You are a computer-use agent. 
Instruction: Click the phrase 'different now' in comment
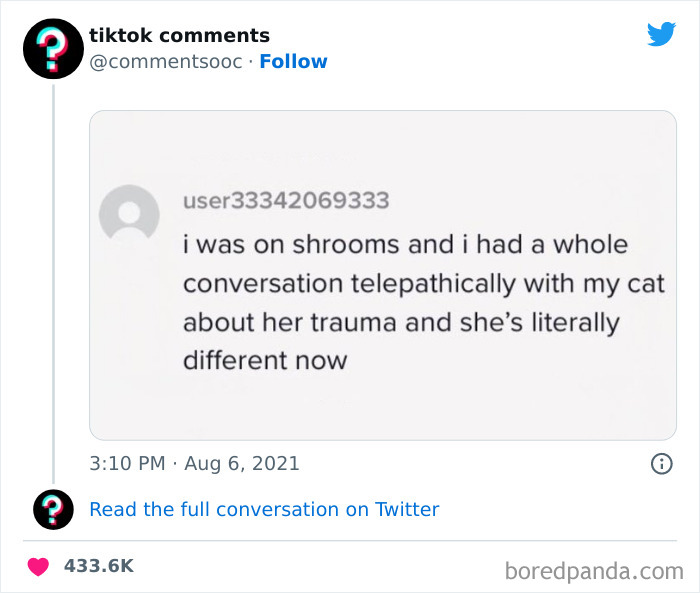264,360
